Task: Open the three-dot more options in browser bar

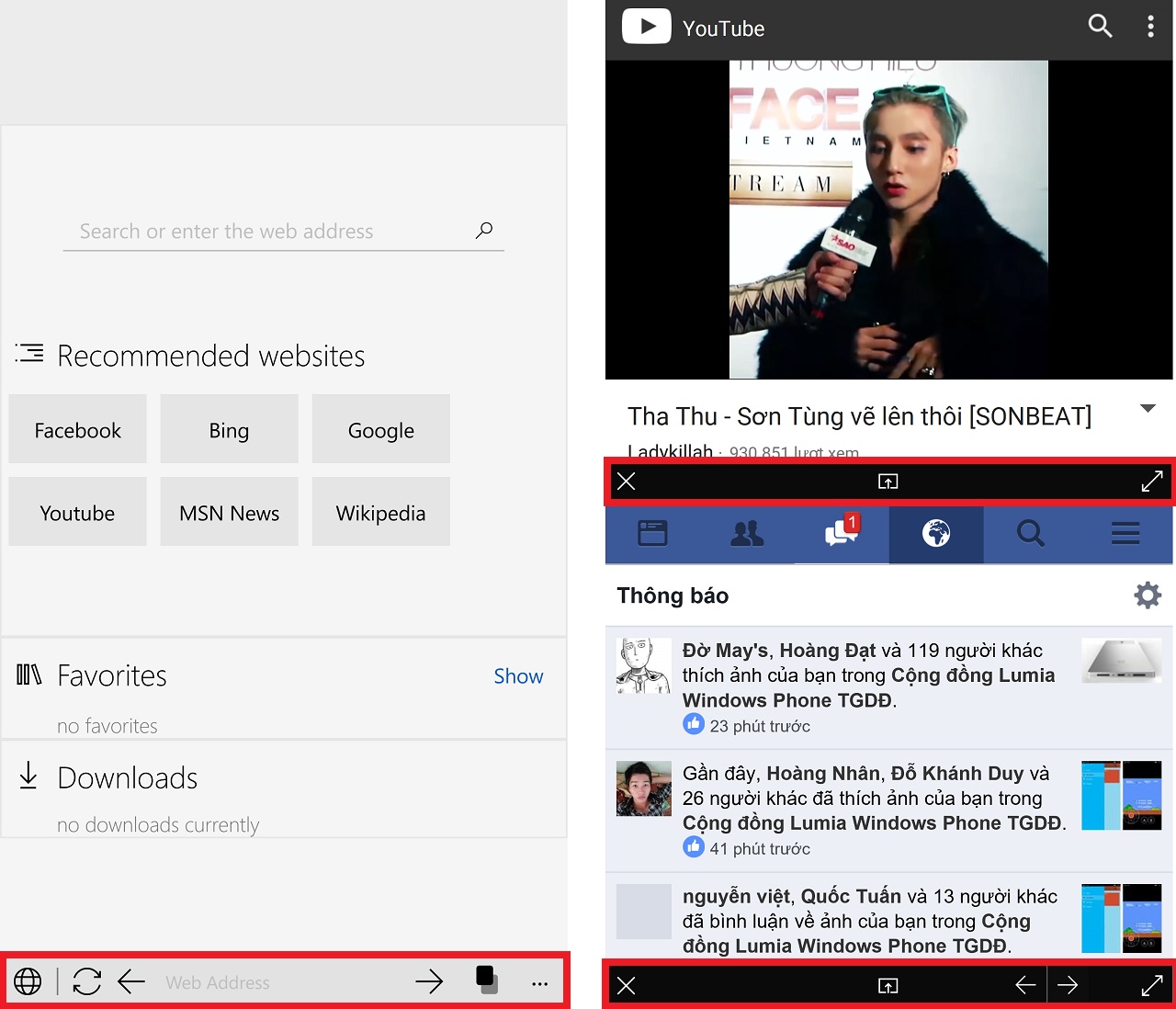Action: [x=539, y=983]
